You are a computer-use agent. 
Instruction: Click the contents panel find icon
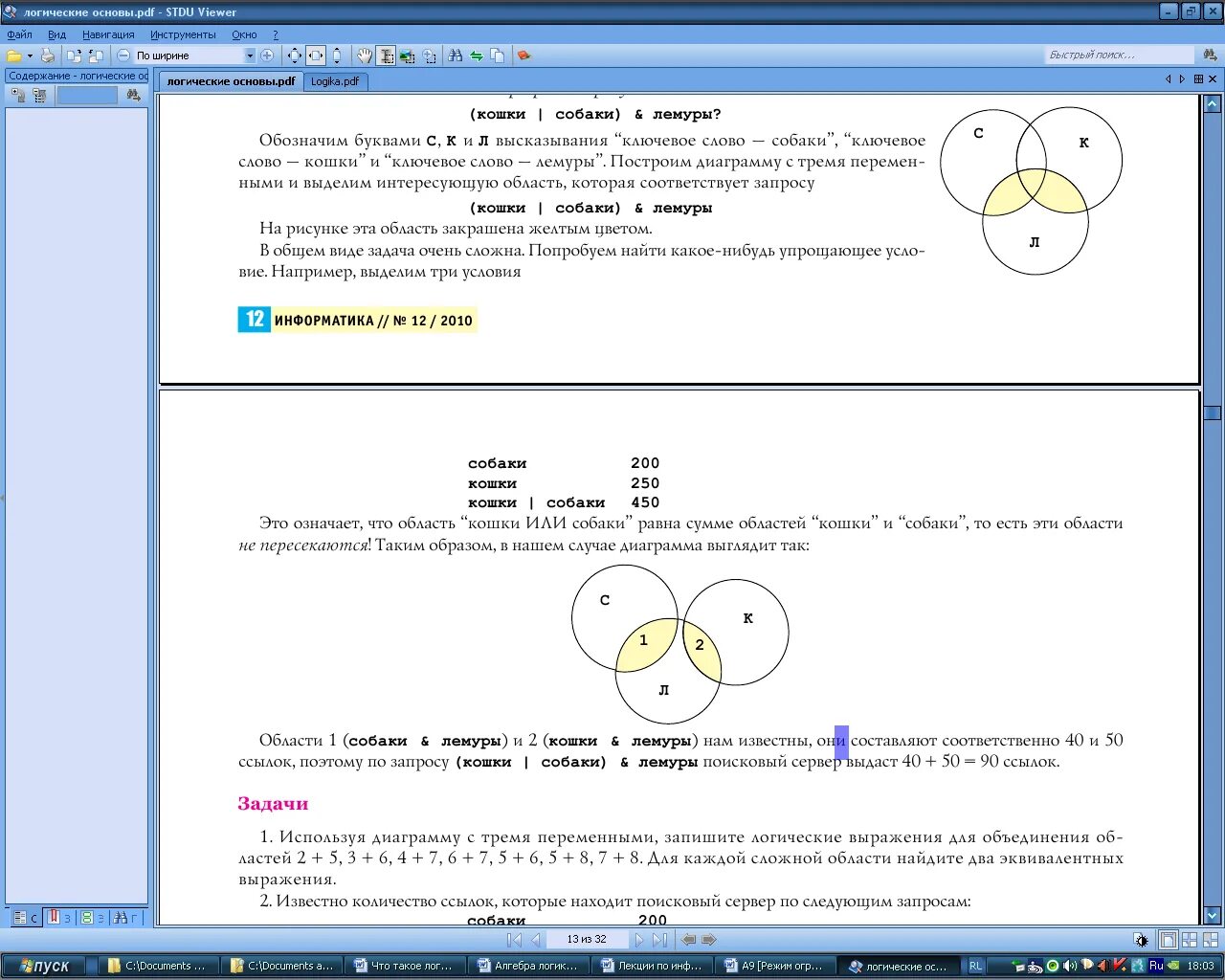point(133,95)
